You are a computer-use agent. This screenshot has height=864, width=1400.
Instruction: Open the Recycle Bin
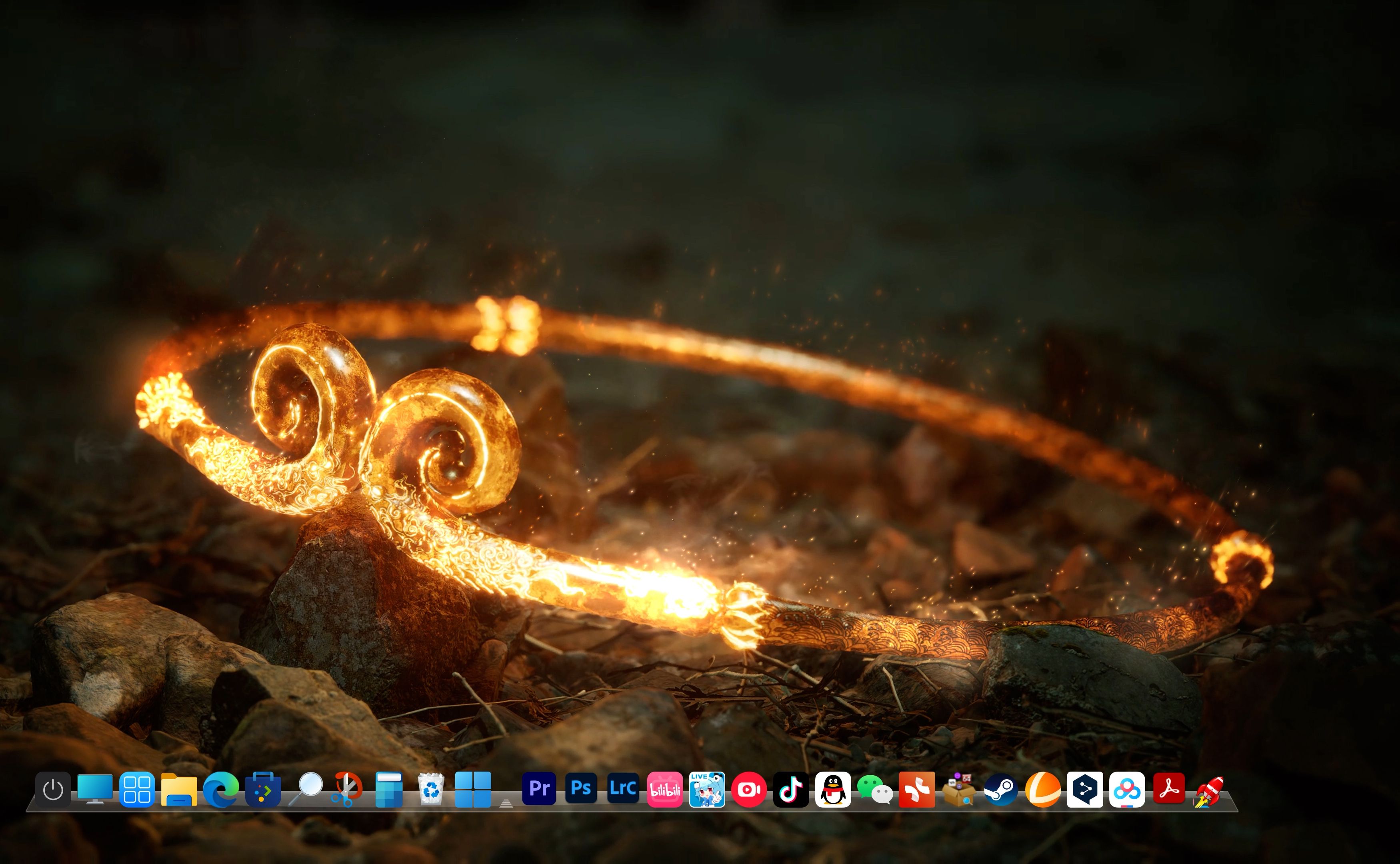pos(431,790)
